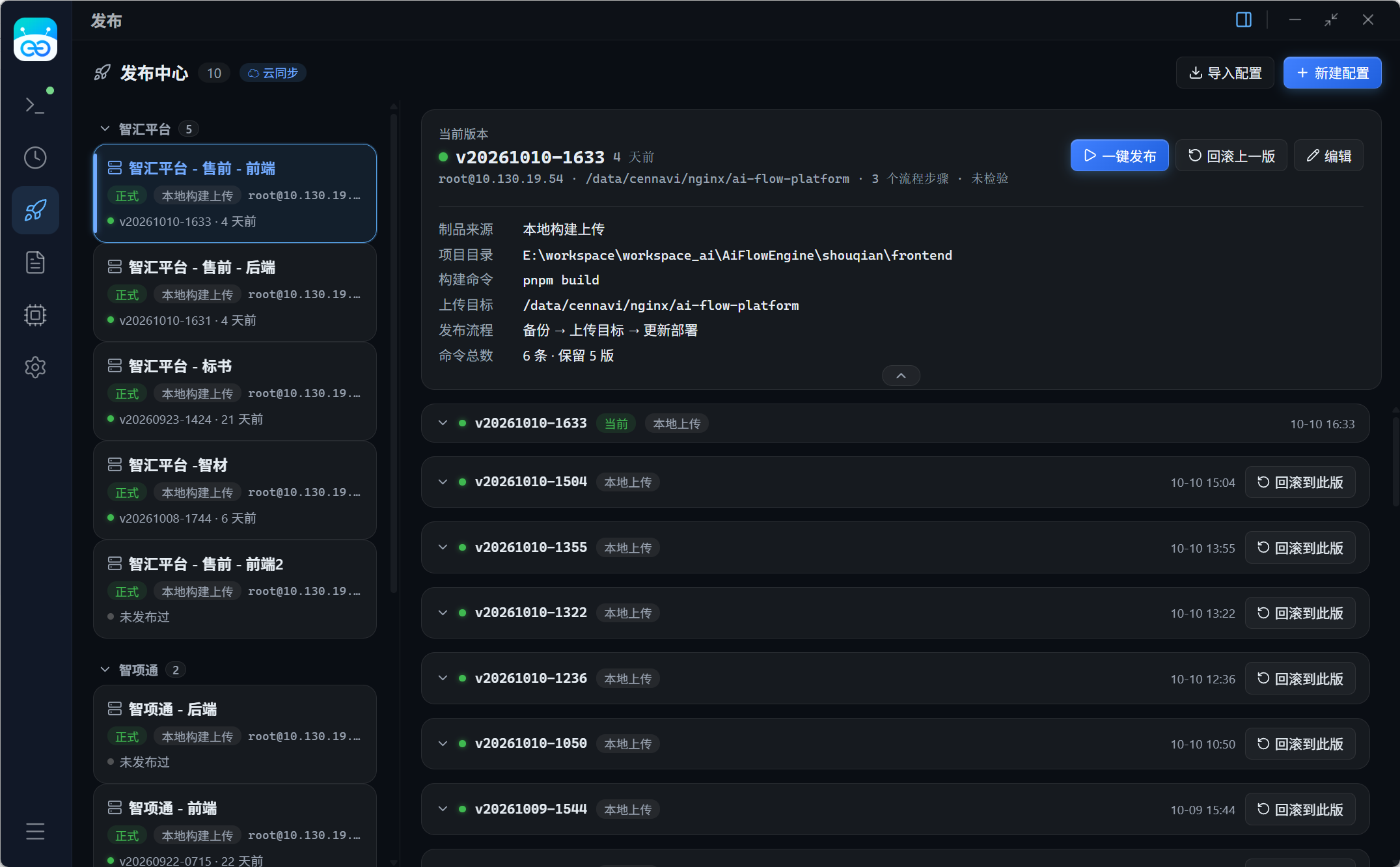Click the hamburger menu icon at sidebar bottom
1400x867 pixels.
35,831
